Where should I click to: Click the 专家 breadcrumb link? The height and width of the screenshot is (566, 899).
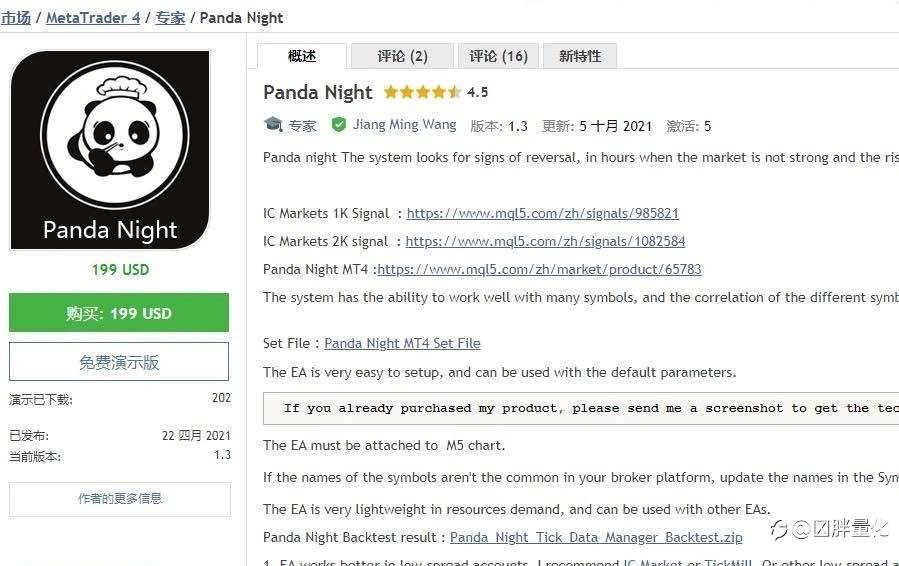tap(170, 17)
